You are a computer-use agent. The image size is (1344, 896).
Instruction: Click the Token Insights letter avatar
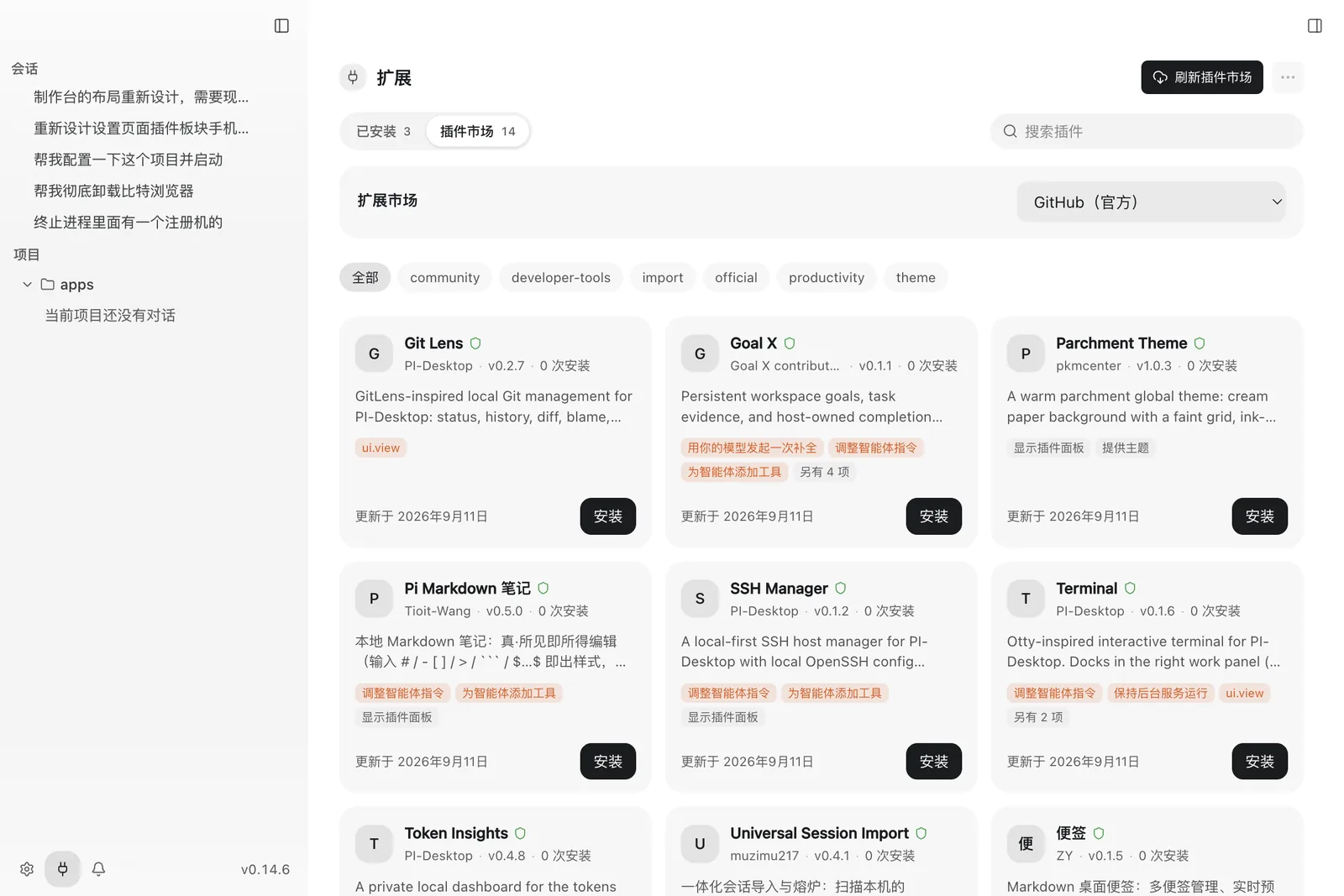click(375, 844)
